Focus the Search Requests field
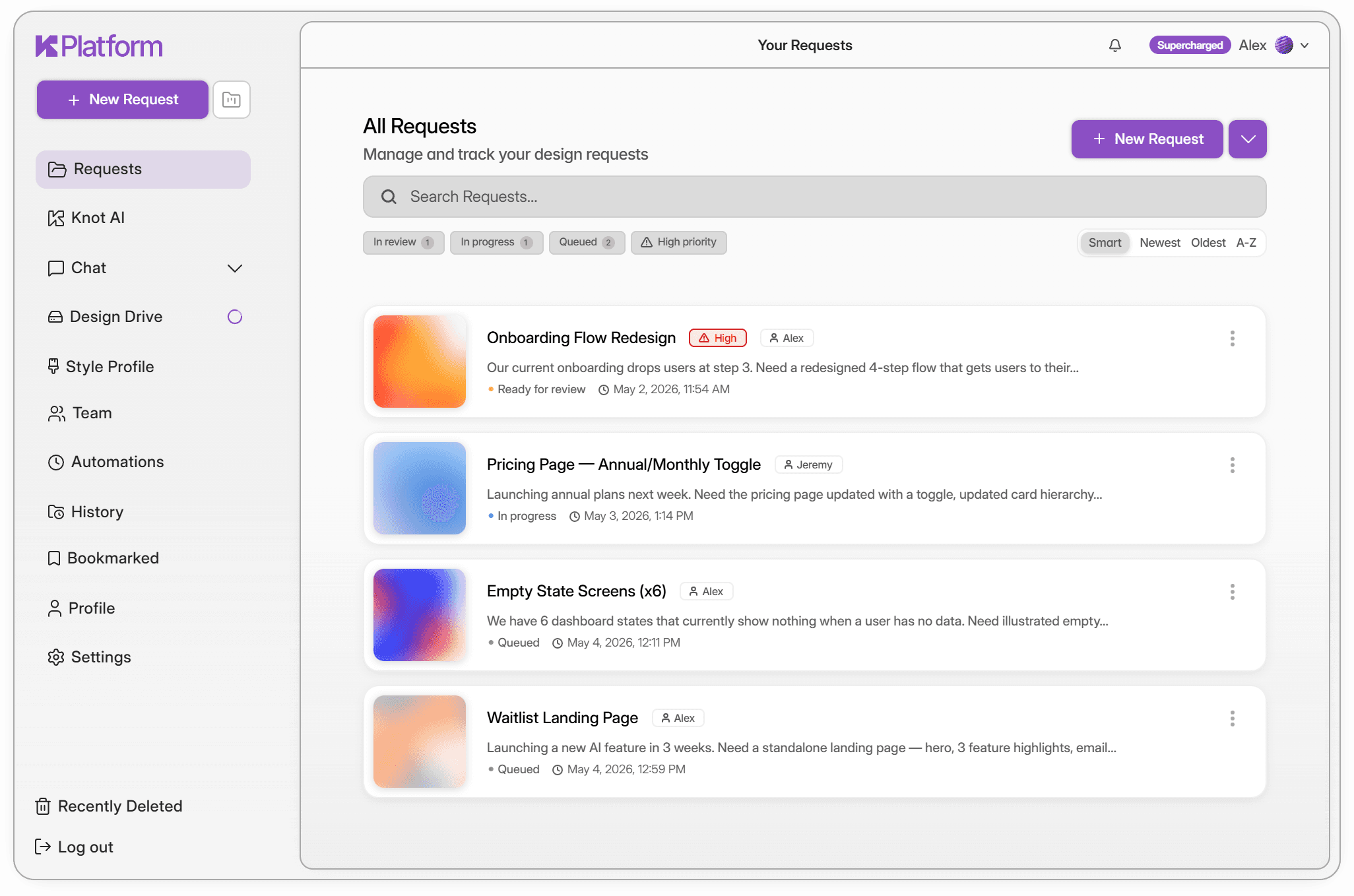The width and height of the screenshot is (1354, 896). tap(814, 197)
